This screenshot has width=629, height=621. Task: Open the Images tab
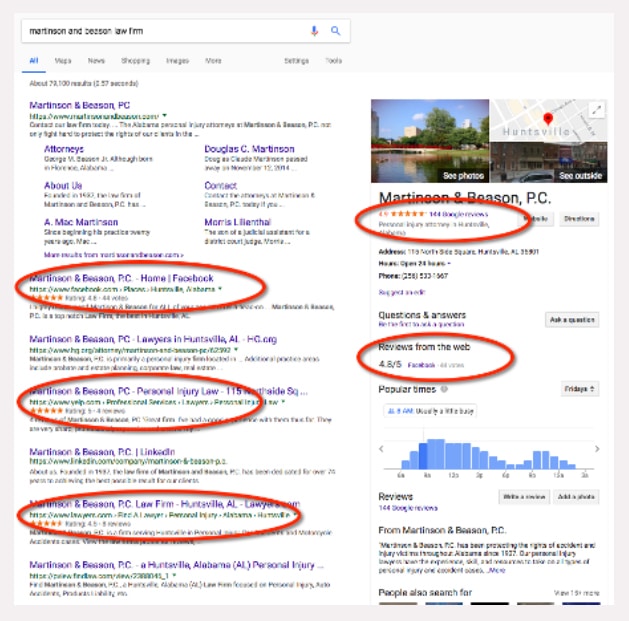pos(177,61)
